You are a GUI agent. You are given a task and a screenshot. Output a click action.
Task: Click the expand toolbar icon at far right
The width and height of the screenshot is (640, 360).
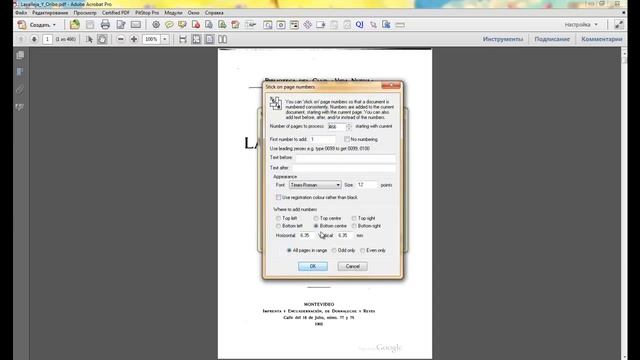(x=619, y=25)
